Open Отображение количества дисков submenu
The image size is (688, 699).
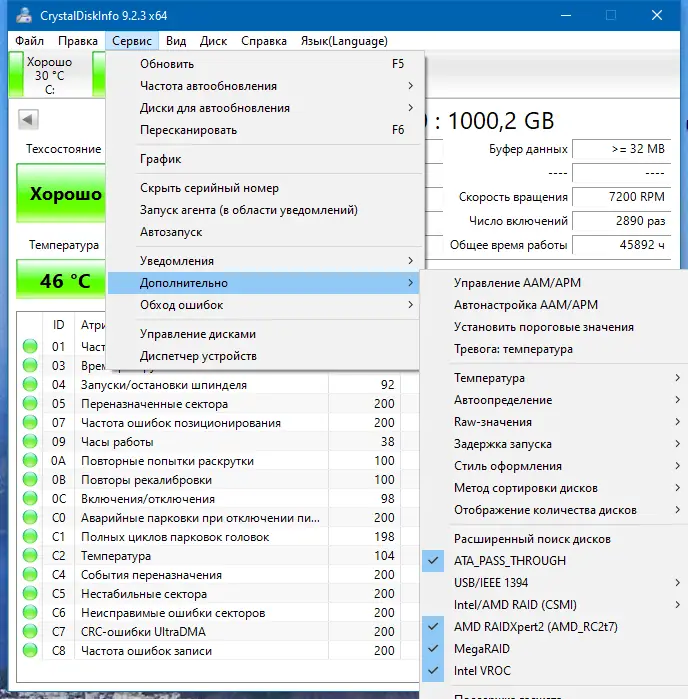(553, 510)
